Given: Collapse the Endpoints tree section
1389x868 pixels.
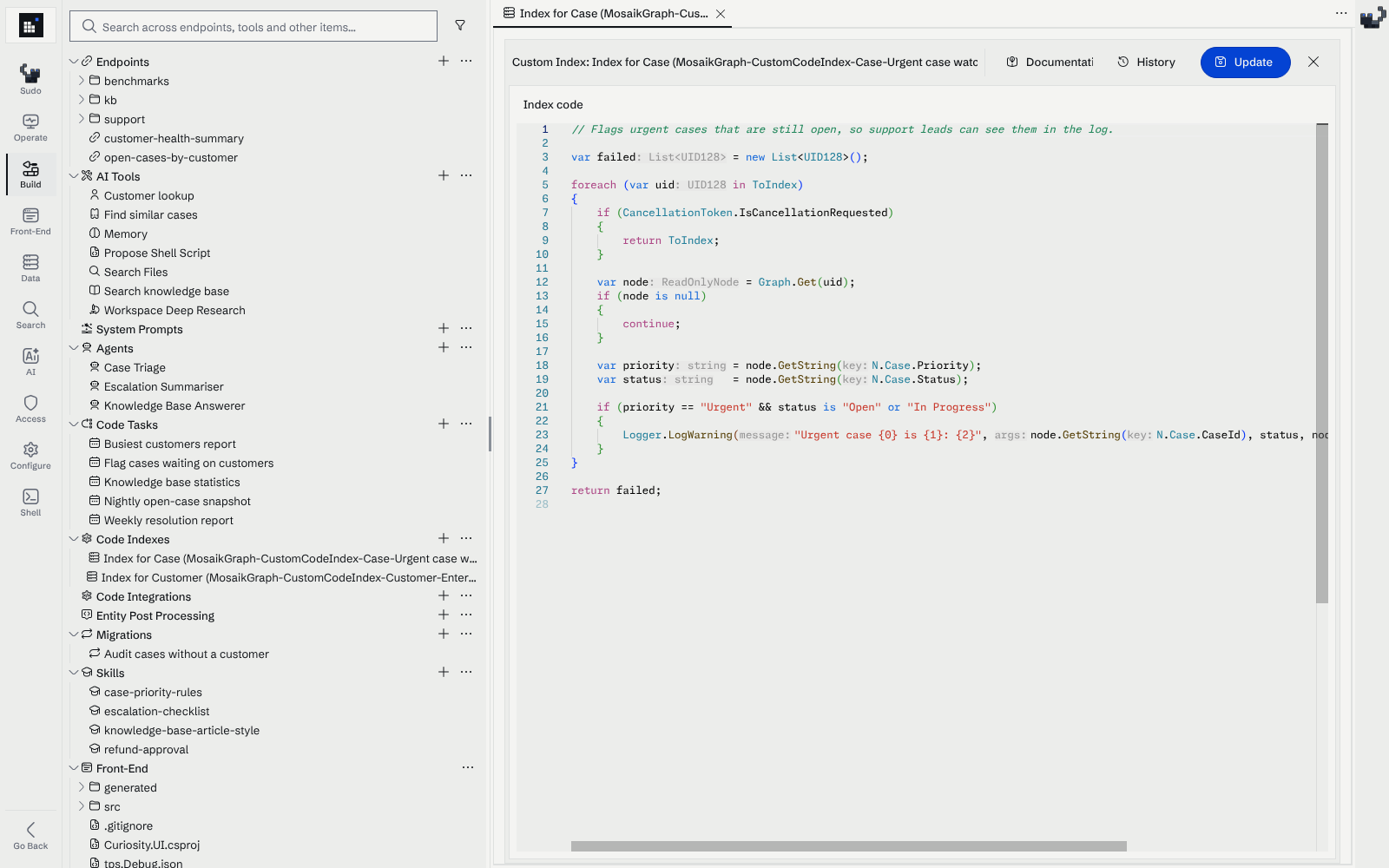Looking at the screenshot, I should pos(74,62).
